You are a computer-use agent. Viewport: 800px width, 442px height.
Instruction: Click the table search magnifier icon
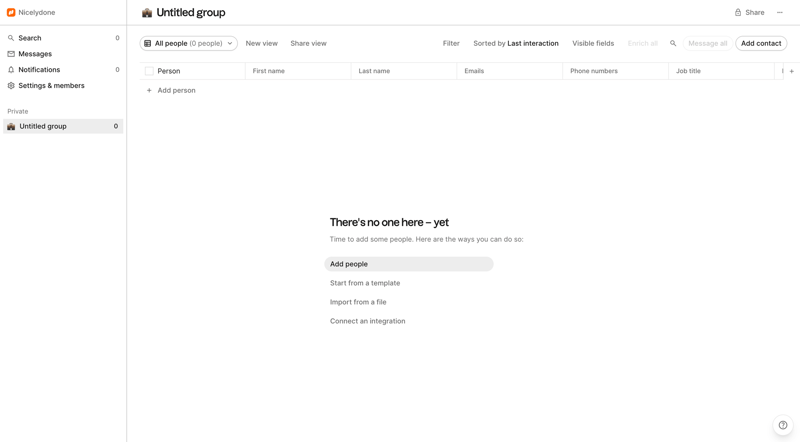tap(673, 43)
